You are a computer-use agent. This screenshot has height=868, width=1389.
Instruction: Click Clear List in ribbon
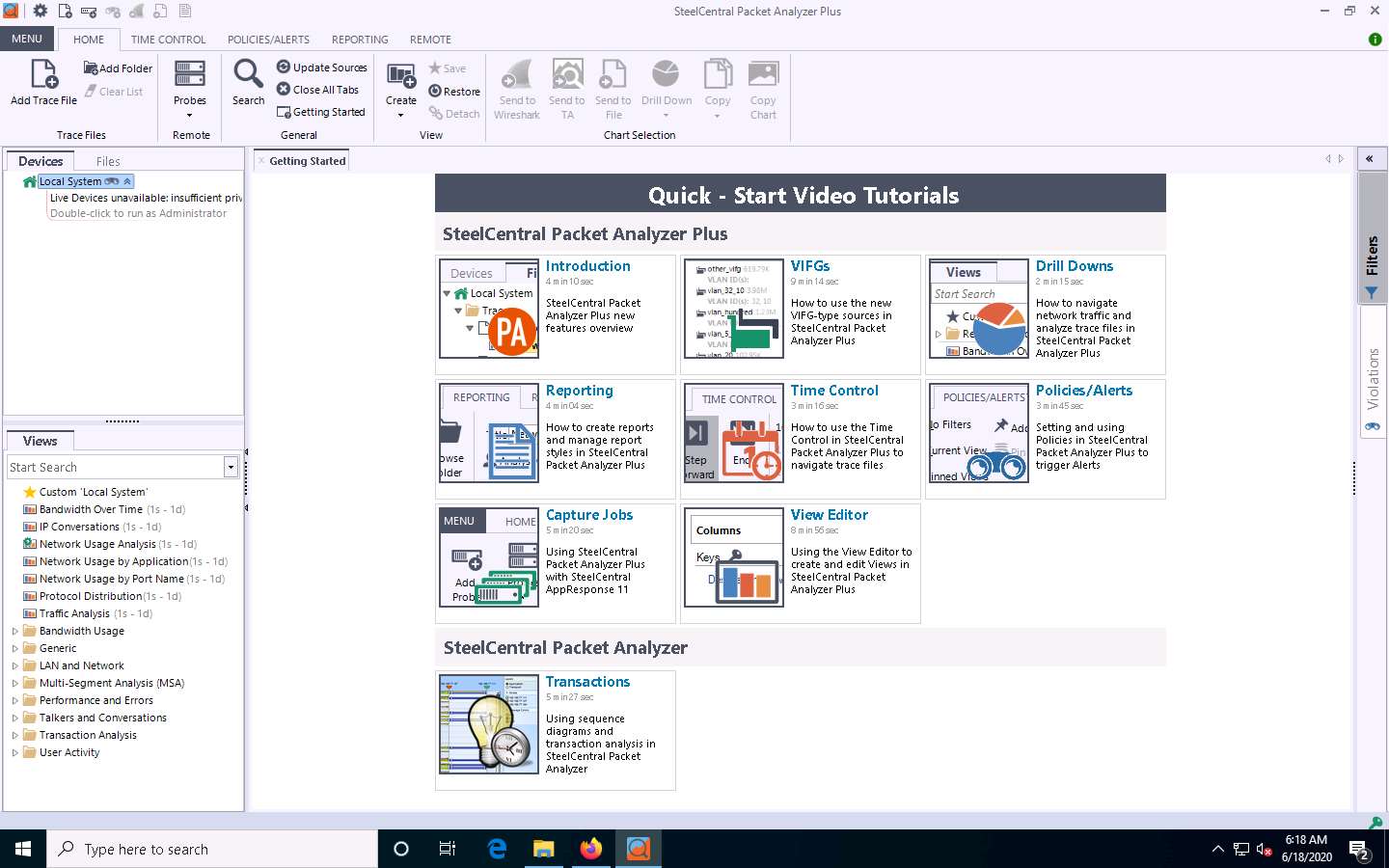point(113,92)
